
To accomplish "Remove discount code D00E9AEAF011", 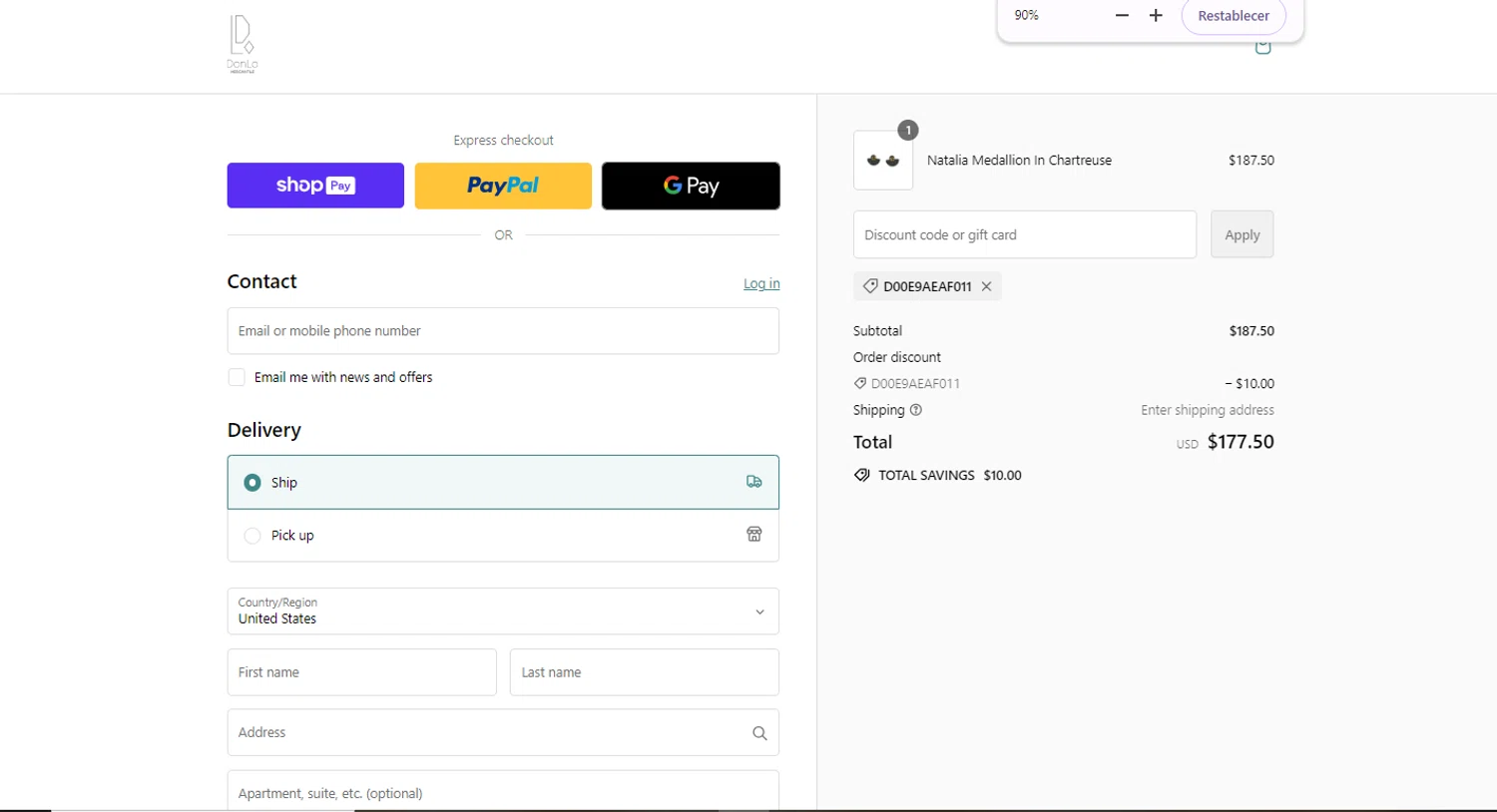I will pyautogui.click(x=986, y=286).
